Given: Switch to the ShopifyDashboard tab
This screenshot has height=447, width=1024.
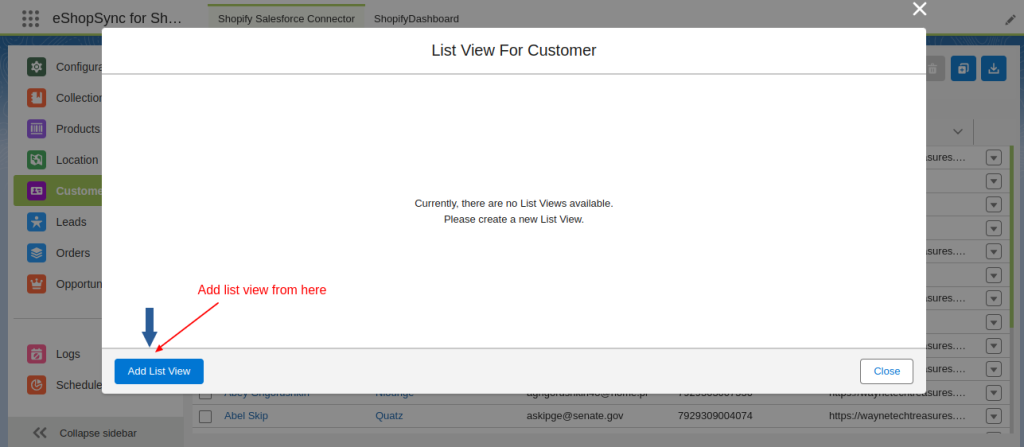Looking at the screenshot, I should point(416,19).
